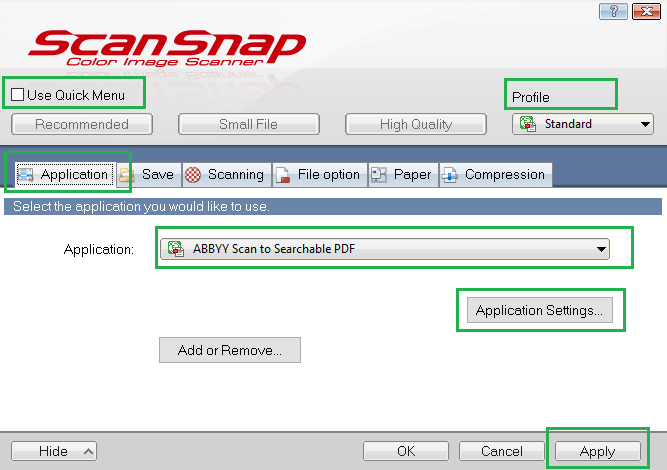Click the Application tab scanner icon
Viewport: 667px width, 470px height.
(x=26, y=174)
